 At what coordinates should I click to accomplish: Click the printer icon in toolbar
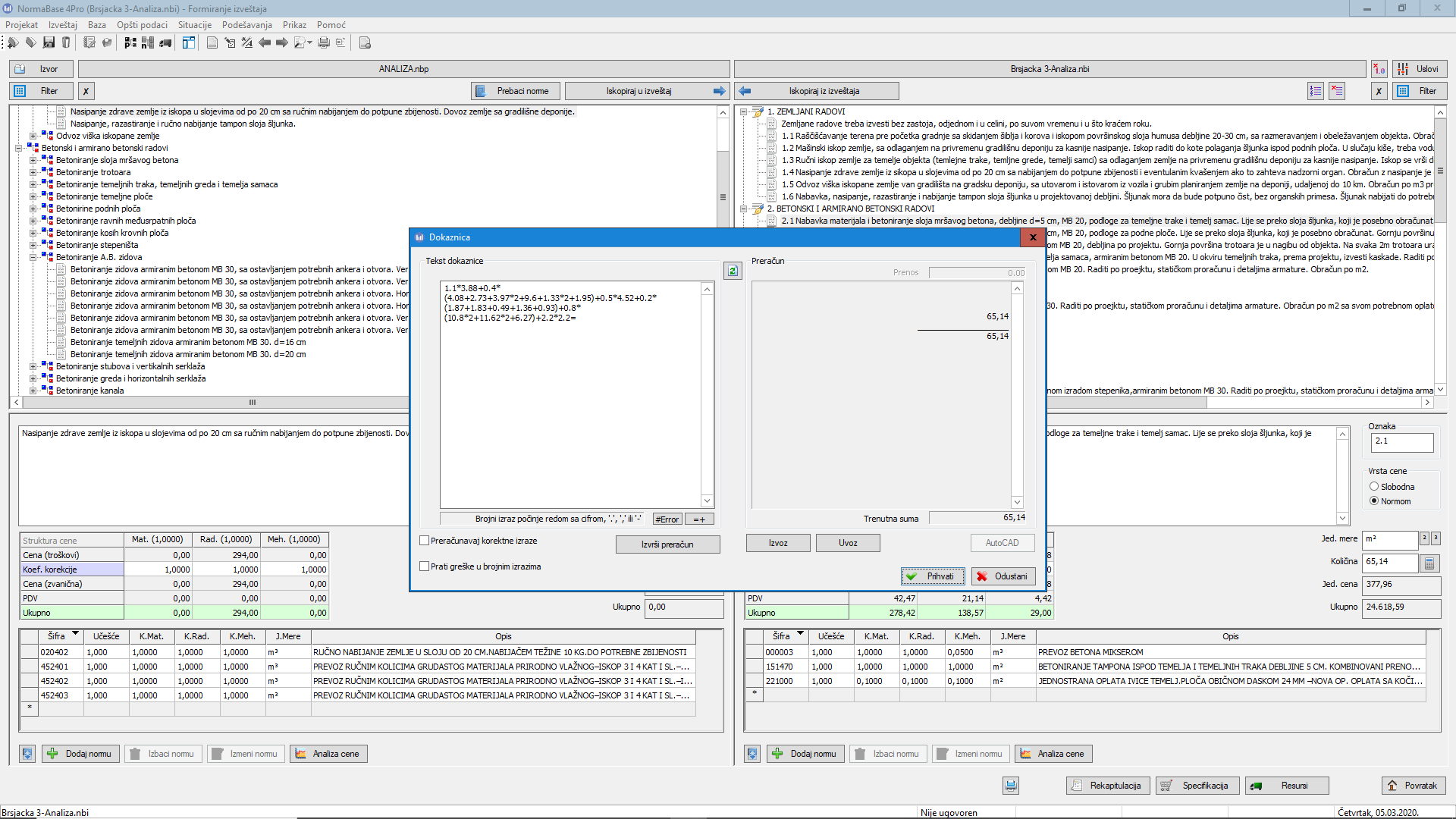click(x=324, y=42)
